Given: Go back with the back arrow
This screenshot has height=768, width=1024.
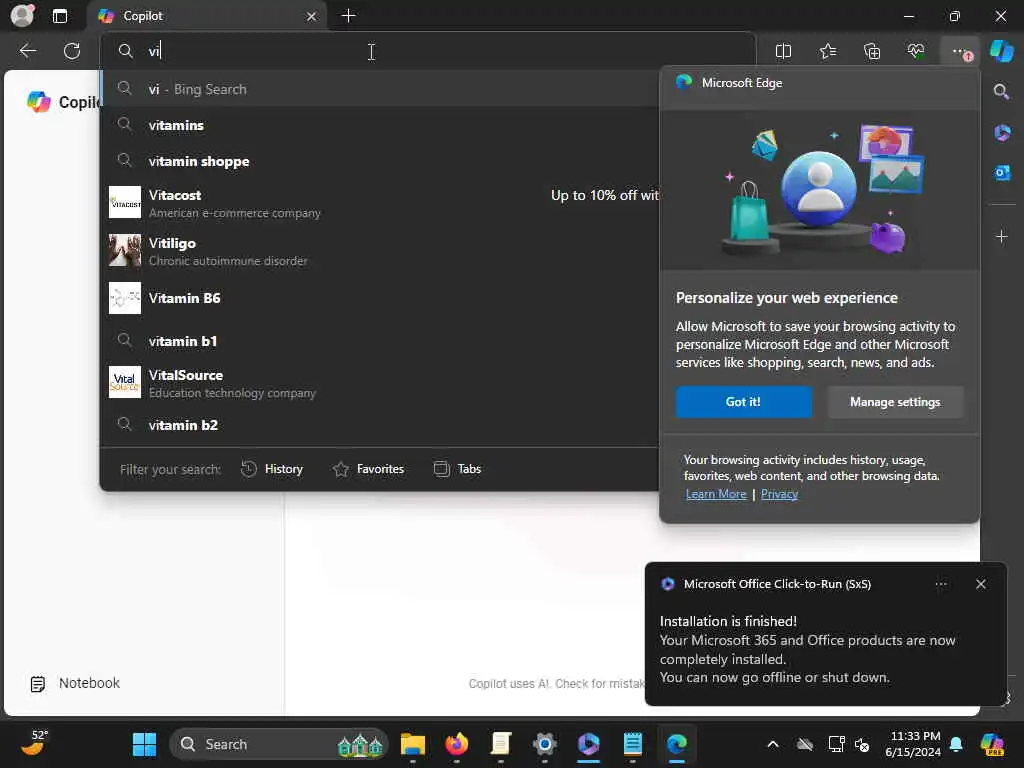Looking at the screenshot, I should click(27, 51).
